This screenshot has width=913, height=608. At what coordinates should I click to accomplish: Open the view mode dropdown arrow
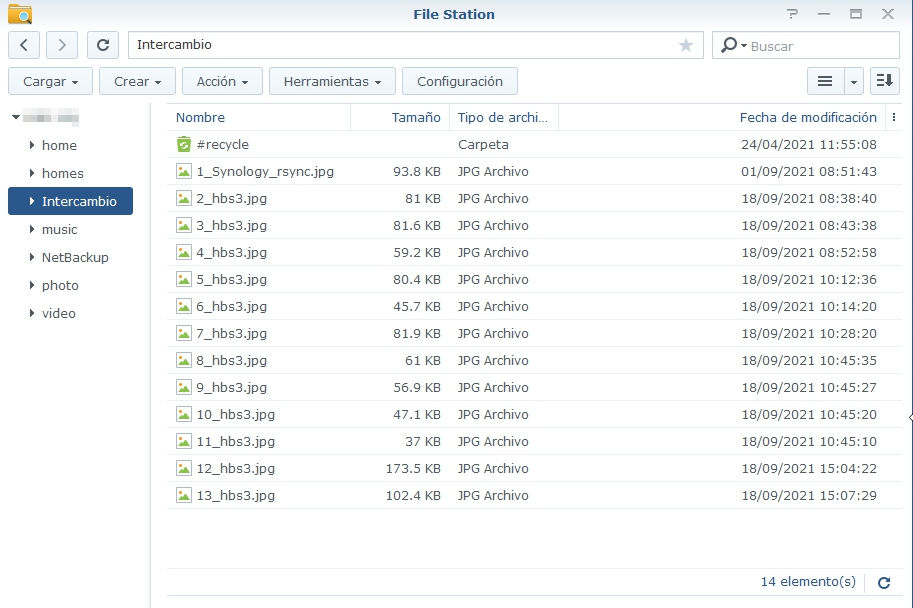tap(854, 81)
